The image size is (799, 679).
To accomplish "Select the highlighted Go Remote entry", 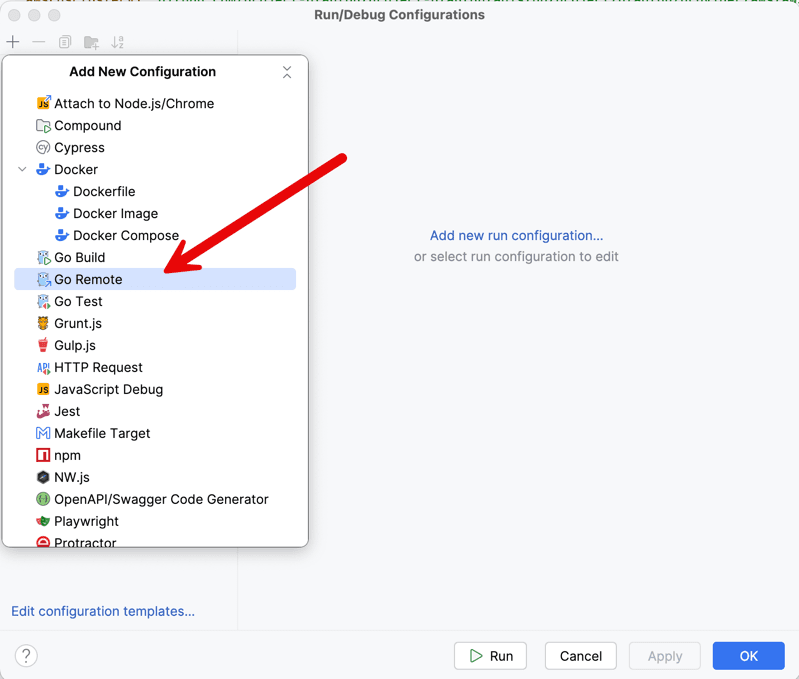I will pos(155,279).
